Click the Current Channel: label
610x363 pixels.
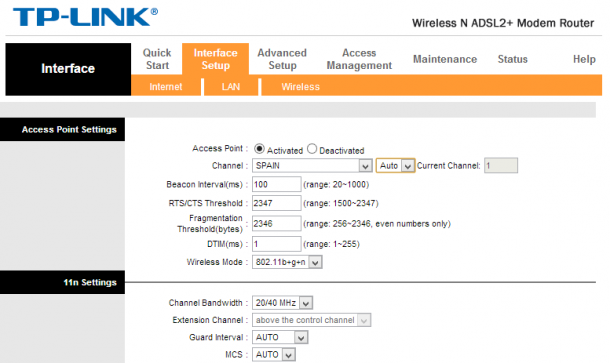pos(449,166)
